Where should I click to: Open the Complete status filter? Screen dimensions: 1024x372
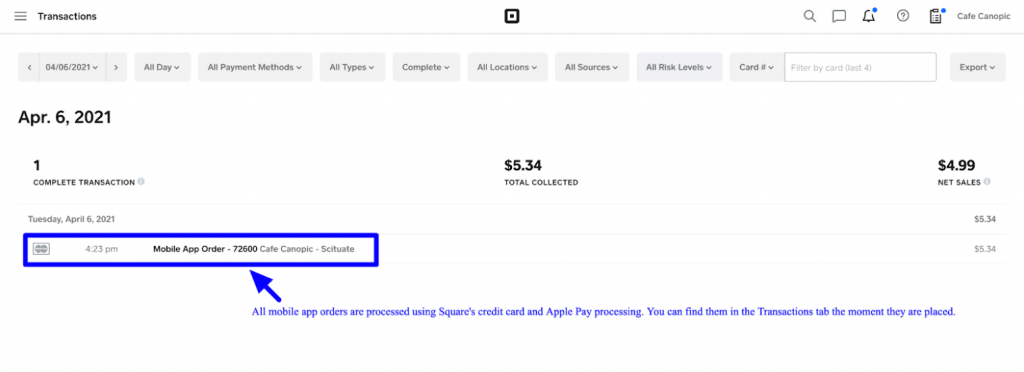[x=426, y=67]
